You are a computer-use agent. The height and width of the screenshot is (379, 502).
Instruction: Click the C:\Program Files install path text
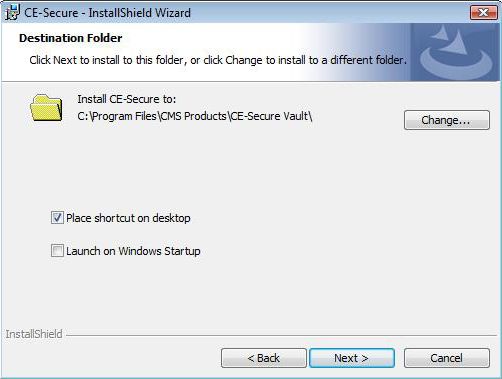(x=195, y=116)
